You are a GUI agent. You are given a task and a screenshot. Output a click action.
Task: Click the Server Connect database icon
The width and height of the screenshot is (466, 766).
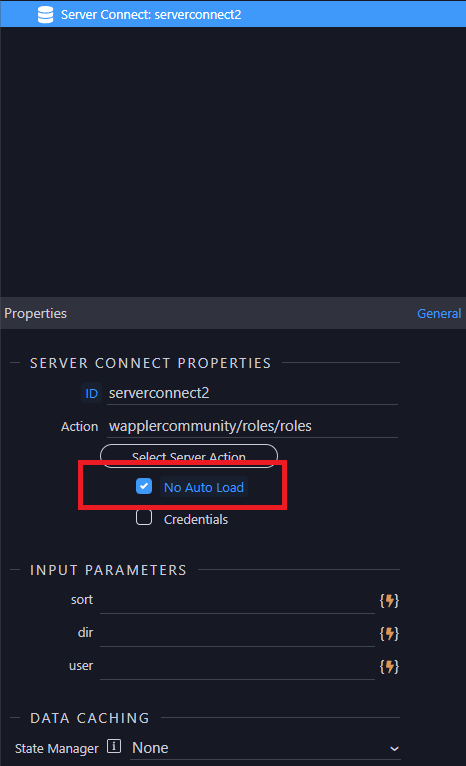pyautogui.click(x=45, y=15)
